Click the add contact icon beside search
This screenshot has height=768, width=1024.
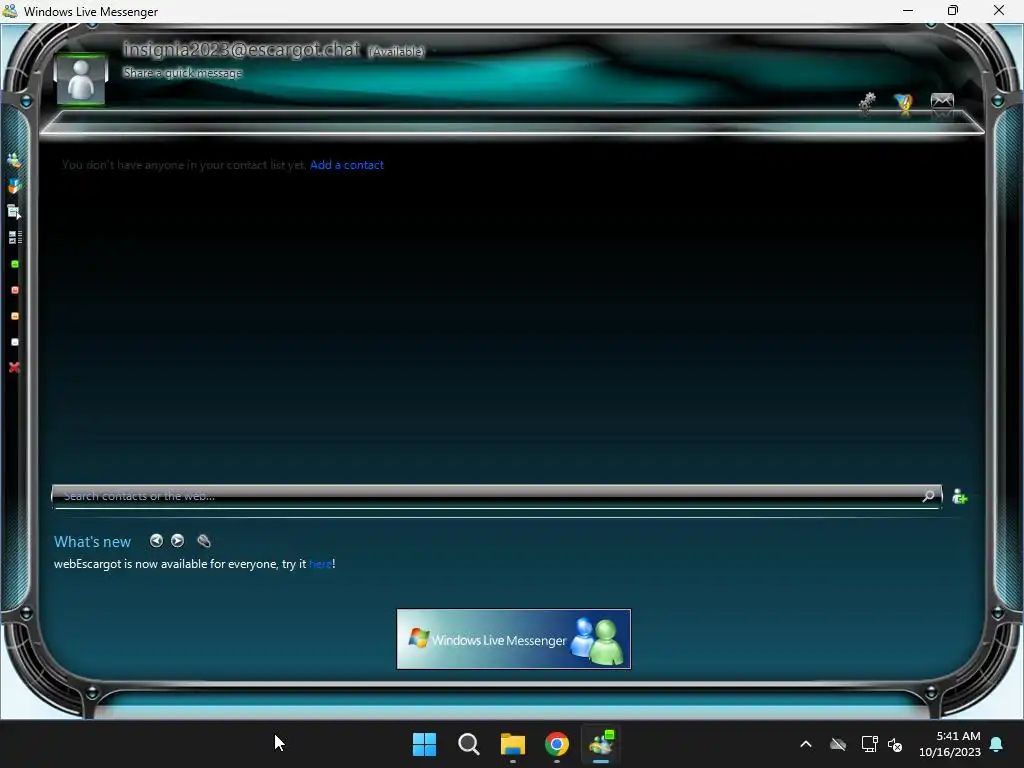click(x=959, y=497)
